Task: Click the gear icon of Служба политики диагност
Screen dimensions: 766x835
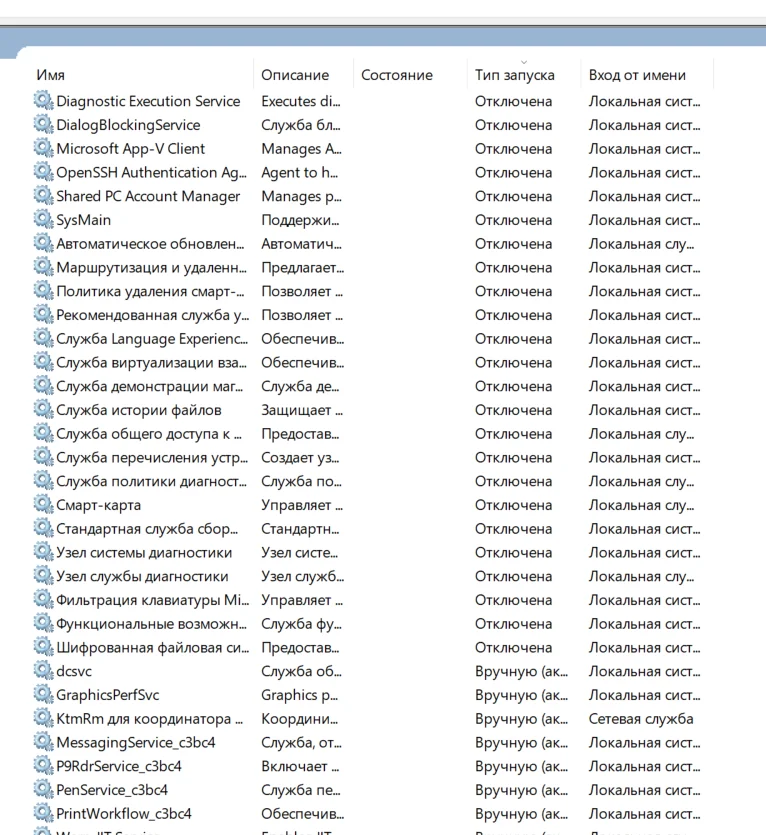Action: tap(43, 481)
